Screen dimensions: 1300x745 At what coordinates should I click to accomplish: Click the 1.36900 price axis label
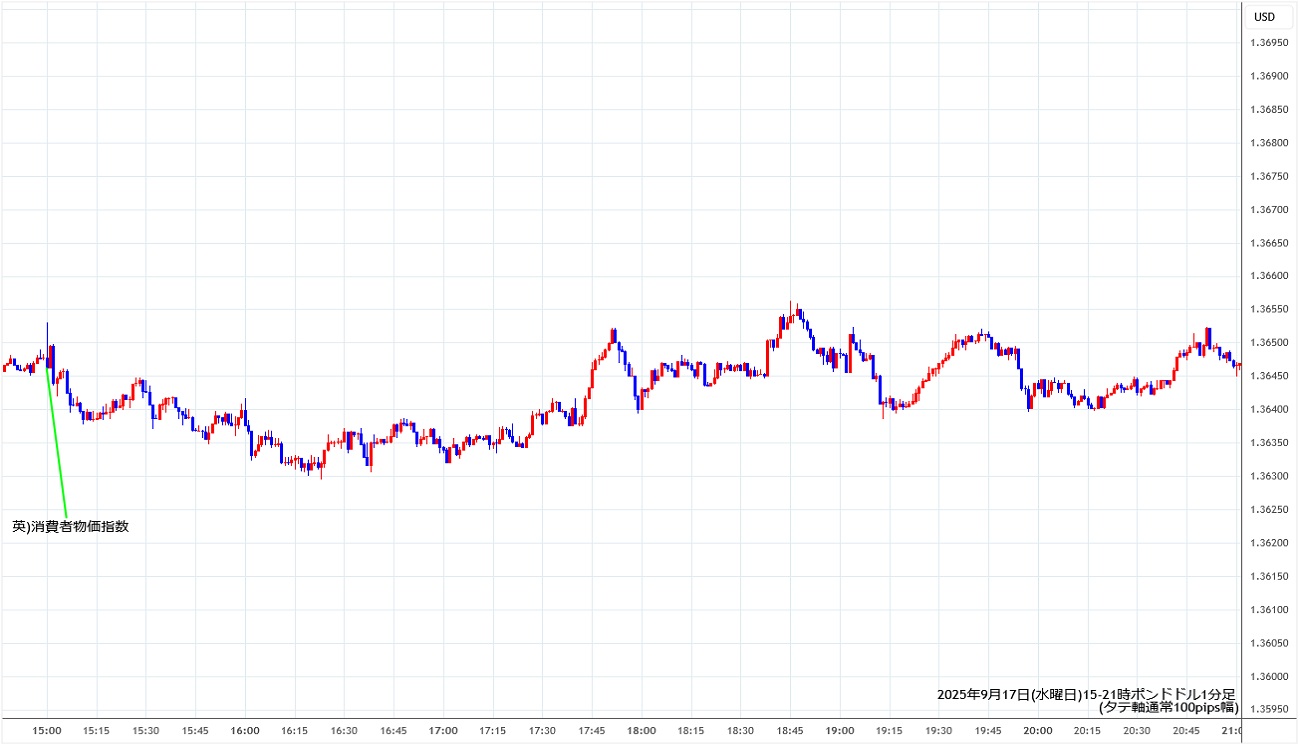point(1268,76)
